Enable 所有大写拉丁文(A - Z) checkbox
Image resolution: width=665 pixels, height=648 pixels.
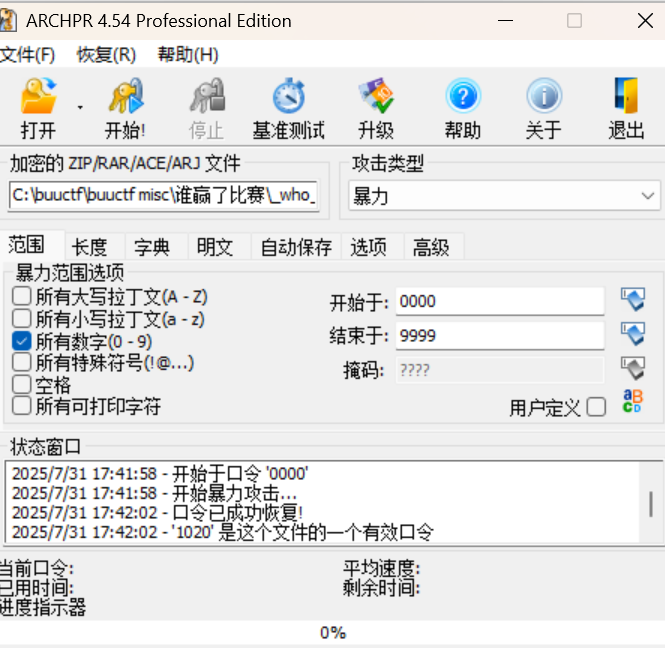coord(22,296)
